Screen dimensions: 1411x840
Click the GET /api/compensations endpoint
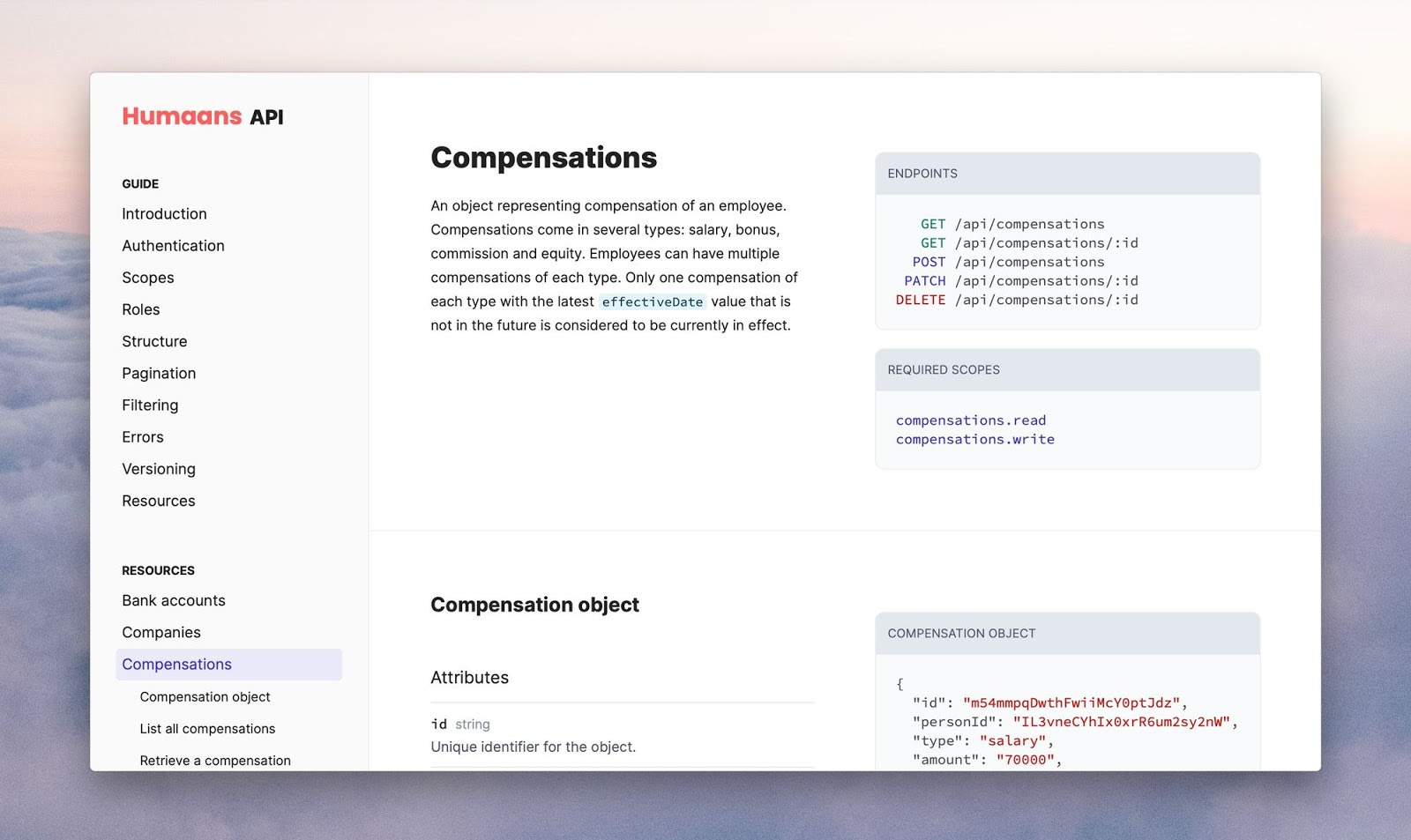(x=1012, y=223)
